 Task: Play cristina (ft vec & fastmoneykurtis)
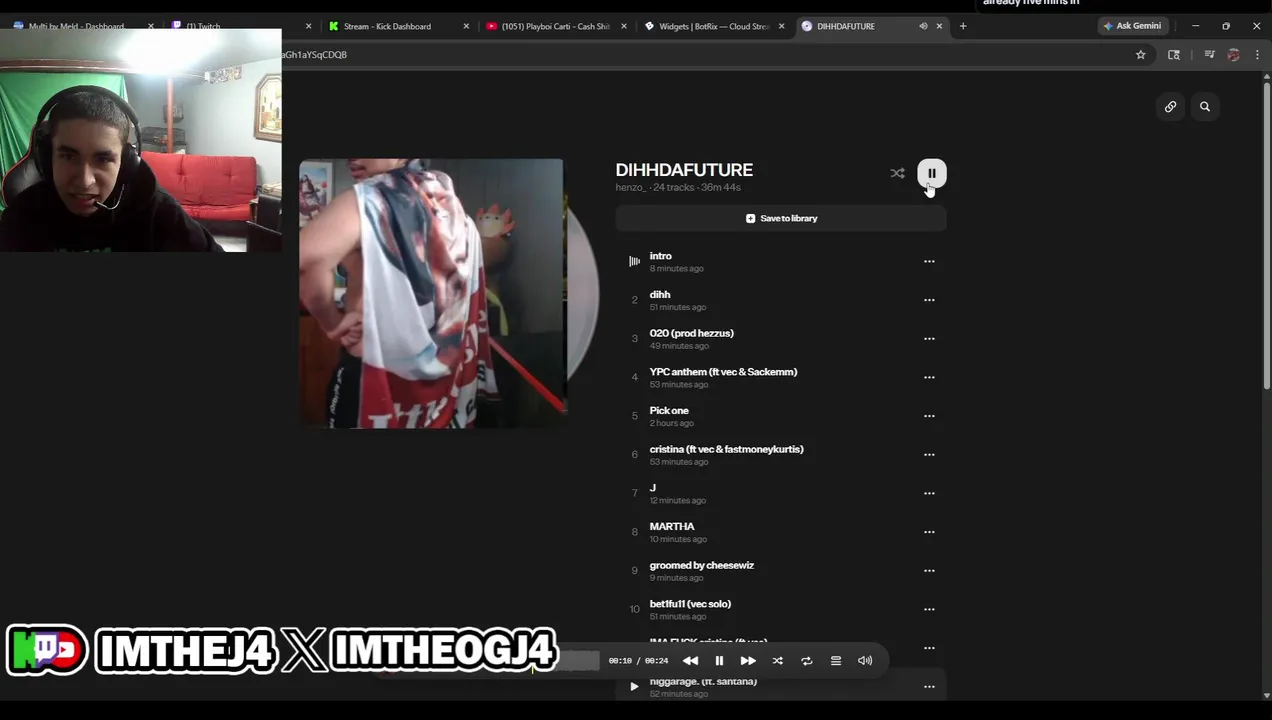click(x=726, y=449)
